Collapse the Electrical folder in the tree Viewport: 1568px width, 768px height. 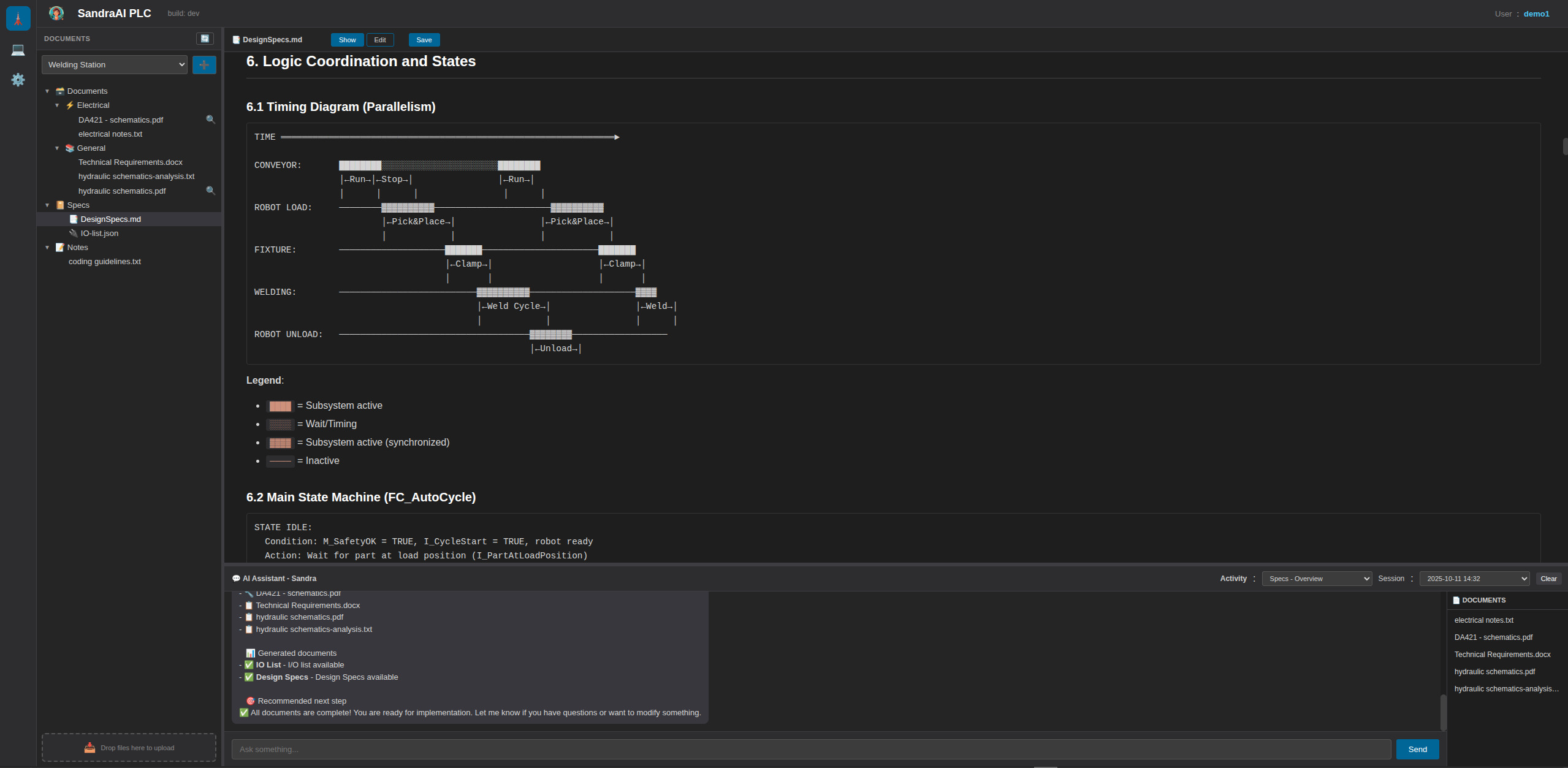pos(58,105)
